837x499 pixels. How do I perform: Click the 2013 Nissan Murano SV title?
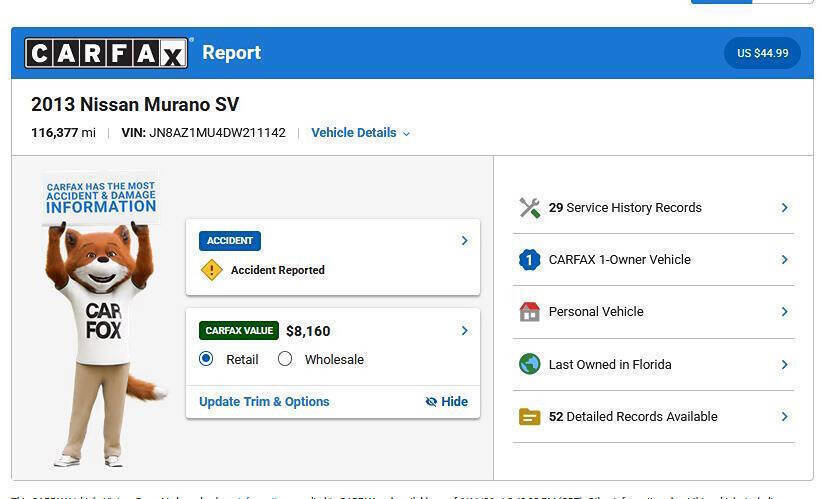135,104
